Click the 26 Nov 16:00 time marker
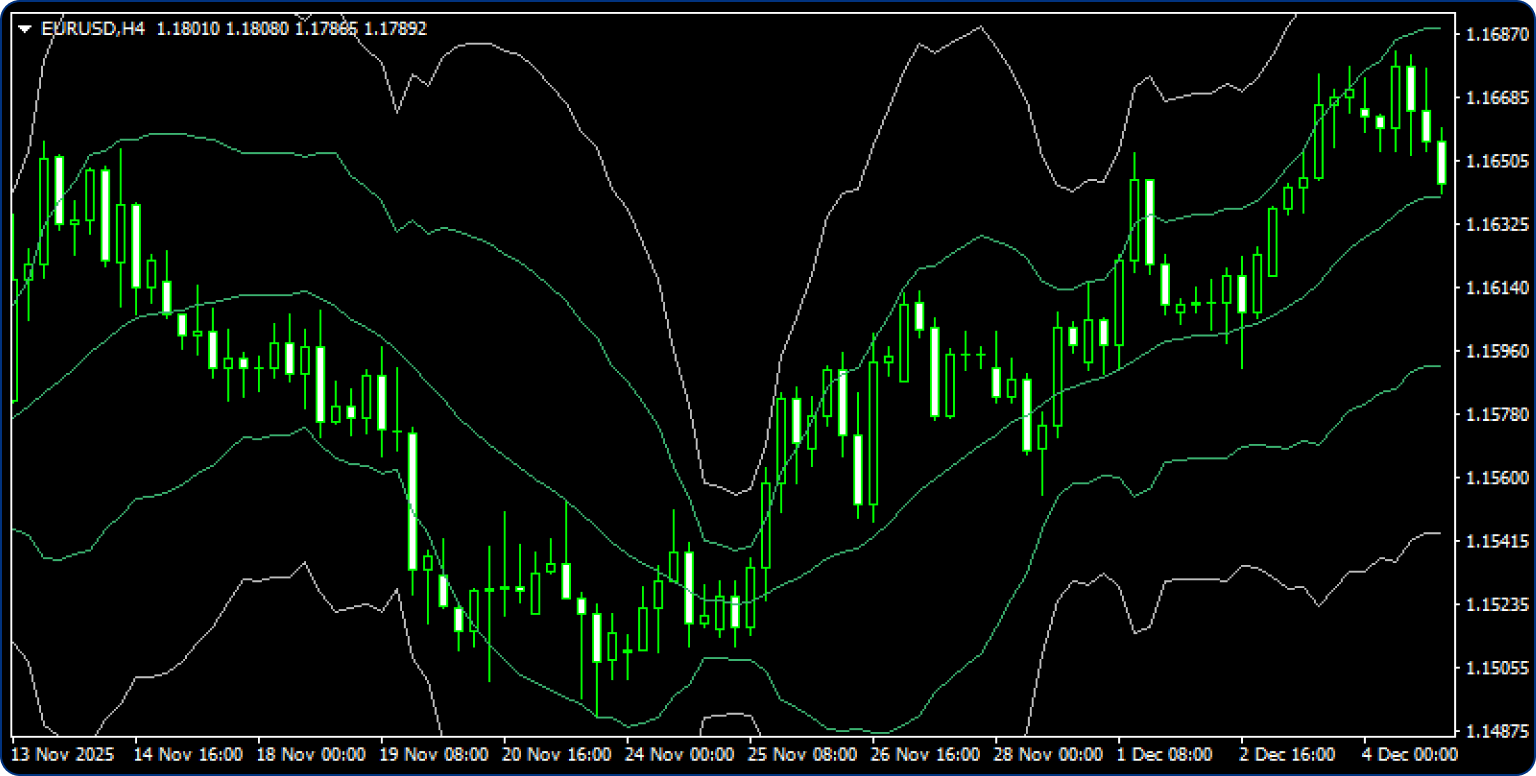1536x776 pixels. (925, 754)
